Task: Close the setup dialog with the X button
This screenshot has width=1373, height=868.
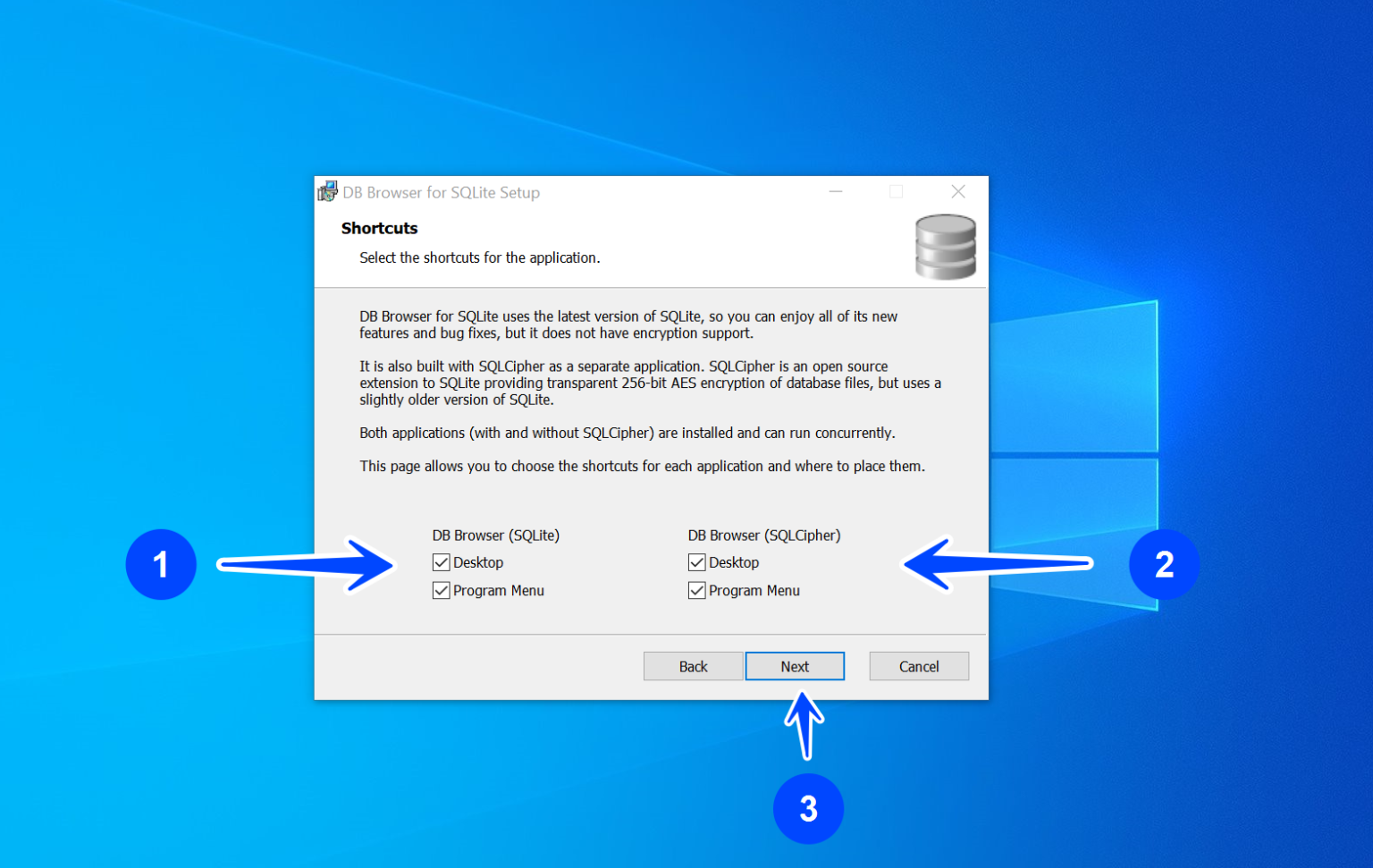Action: click(x=958, y=191)
